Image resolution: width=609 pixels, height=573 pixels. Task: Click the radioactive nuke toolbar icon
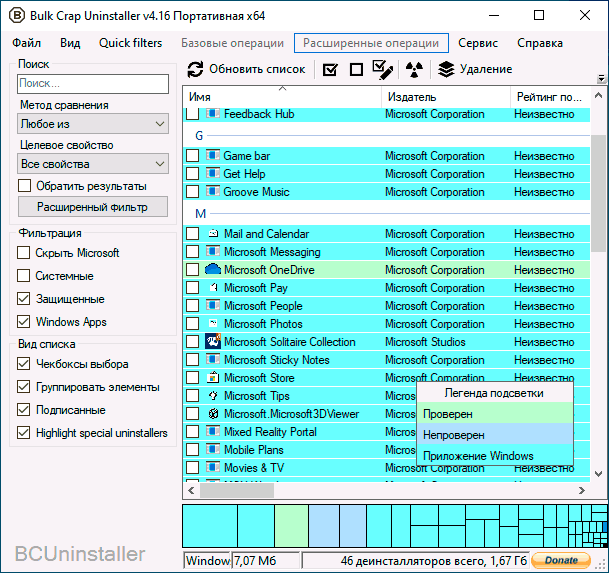pos(414,70)
